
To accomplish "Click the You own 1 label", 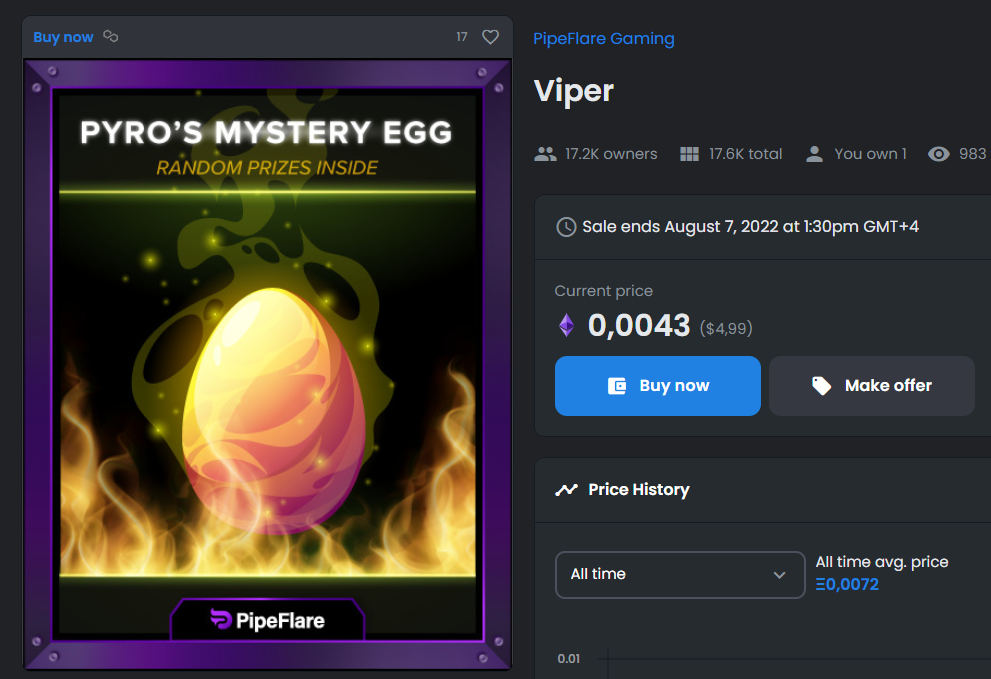I will [x=870, y=154].
